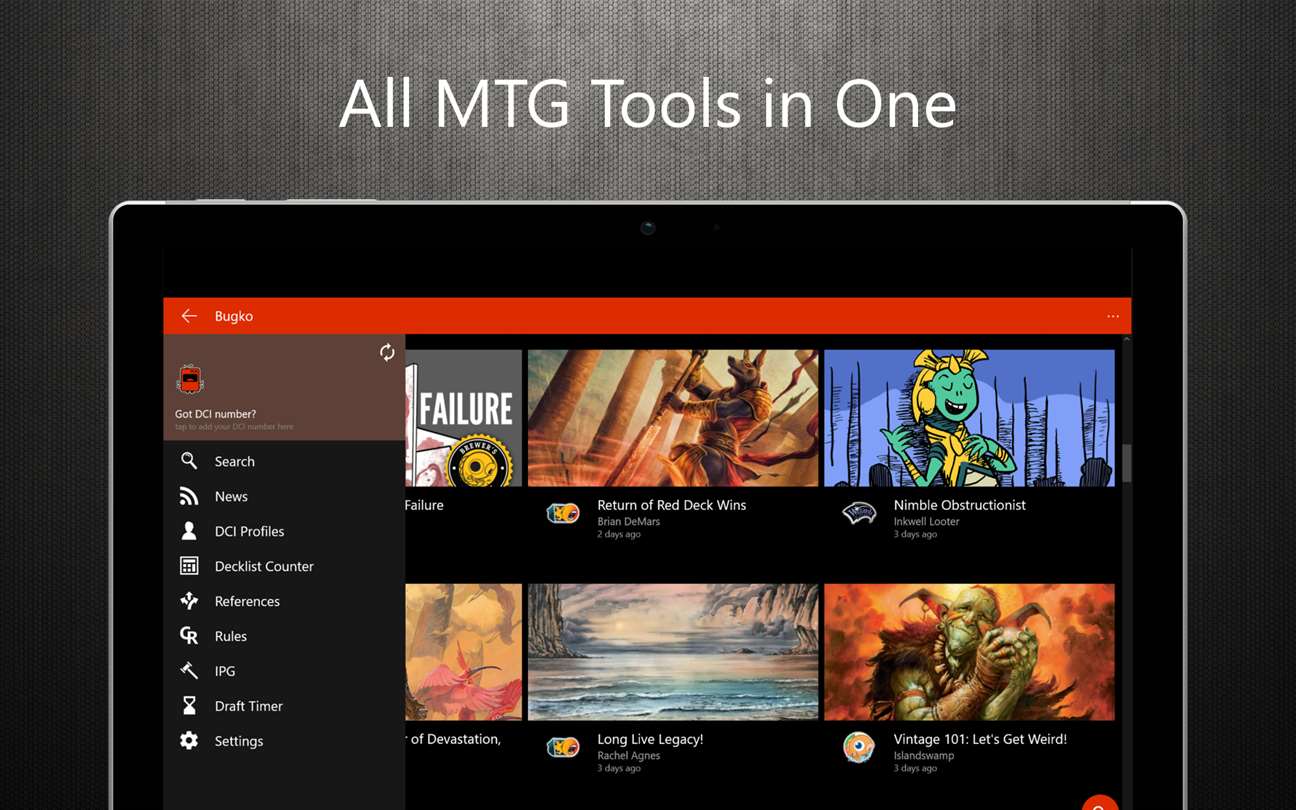Click the Inkwell Looter logo icon
Screen dimensions: 1296x810
coord(859,513)
